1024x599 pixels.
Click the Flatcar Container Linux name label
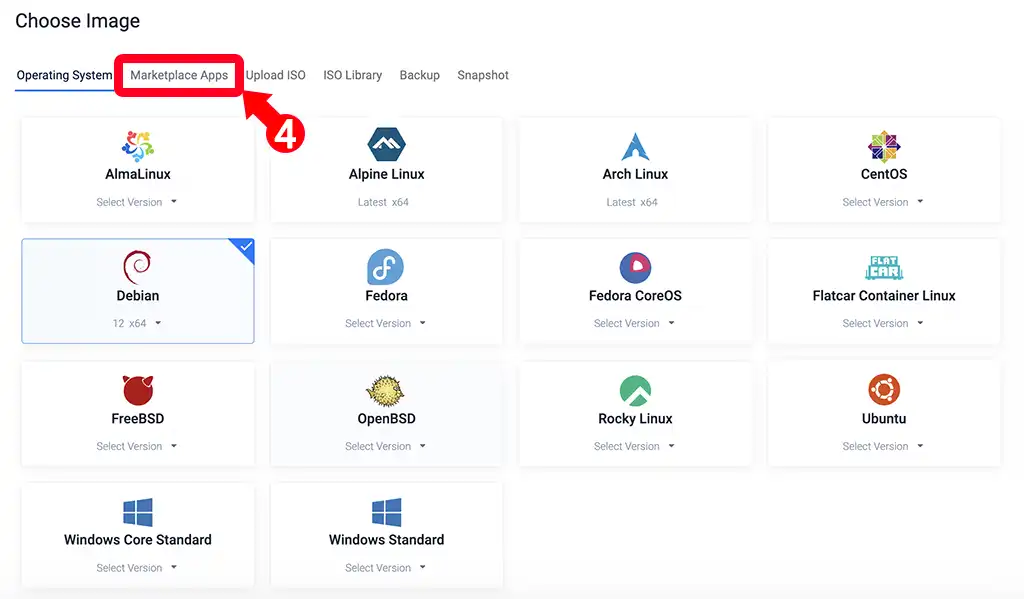(884, 296)
